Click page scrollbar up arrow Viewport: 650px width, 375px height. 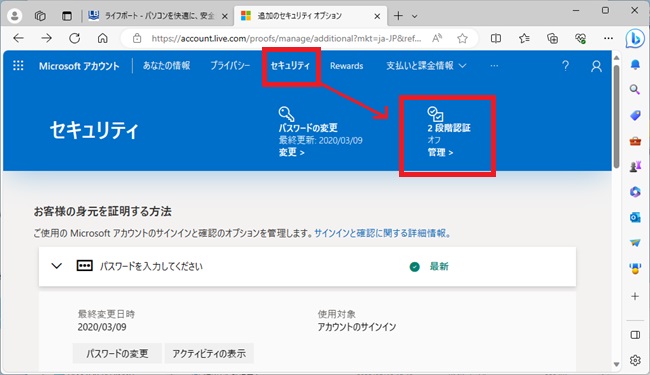click(616, 58)
